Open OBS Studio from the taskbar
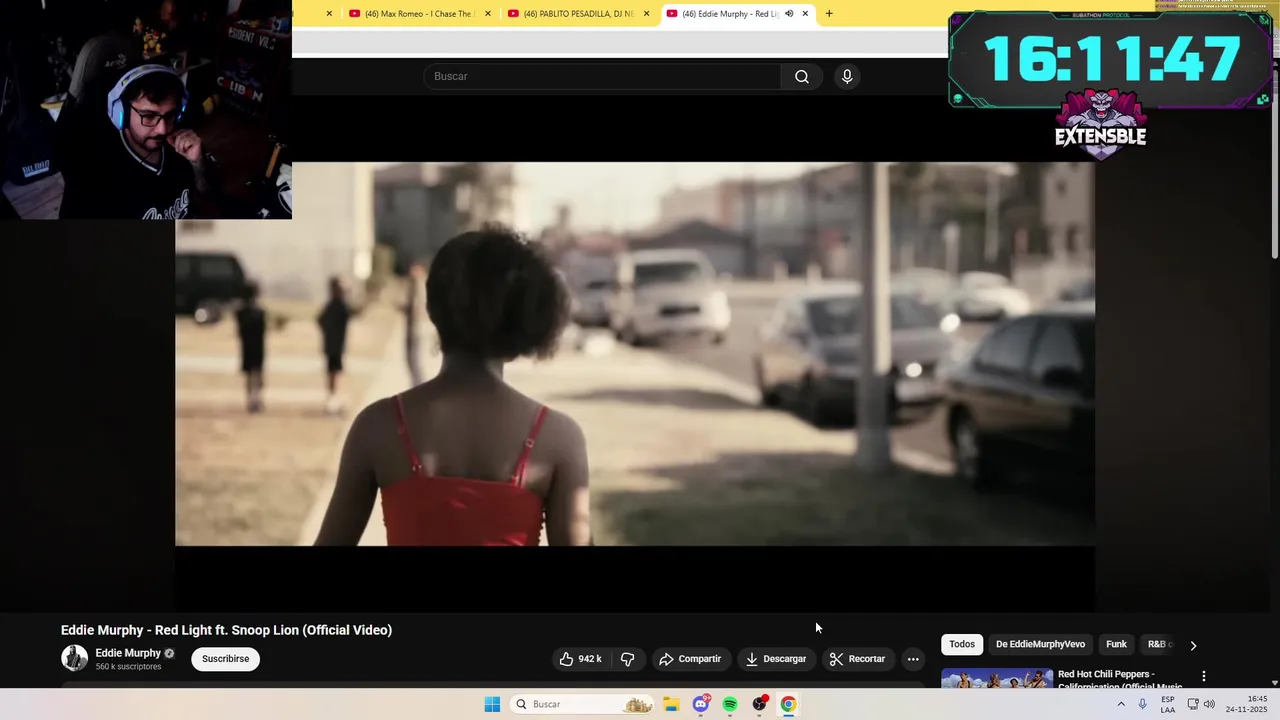The height and width of the screenshot is (720, 1280). point(759,704)
